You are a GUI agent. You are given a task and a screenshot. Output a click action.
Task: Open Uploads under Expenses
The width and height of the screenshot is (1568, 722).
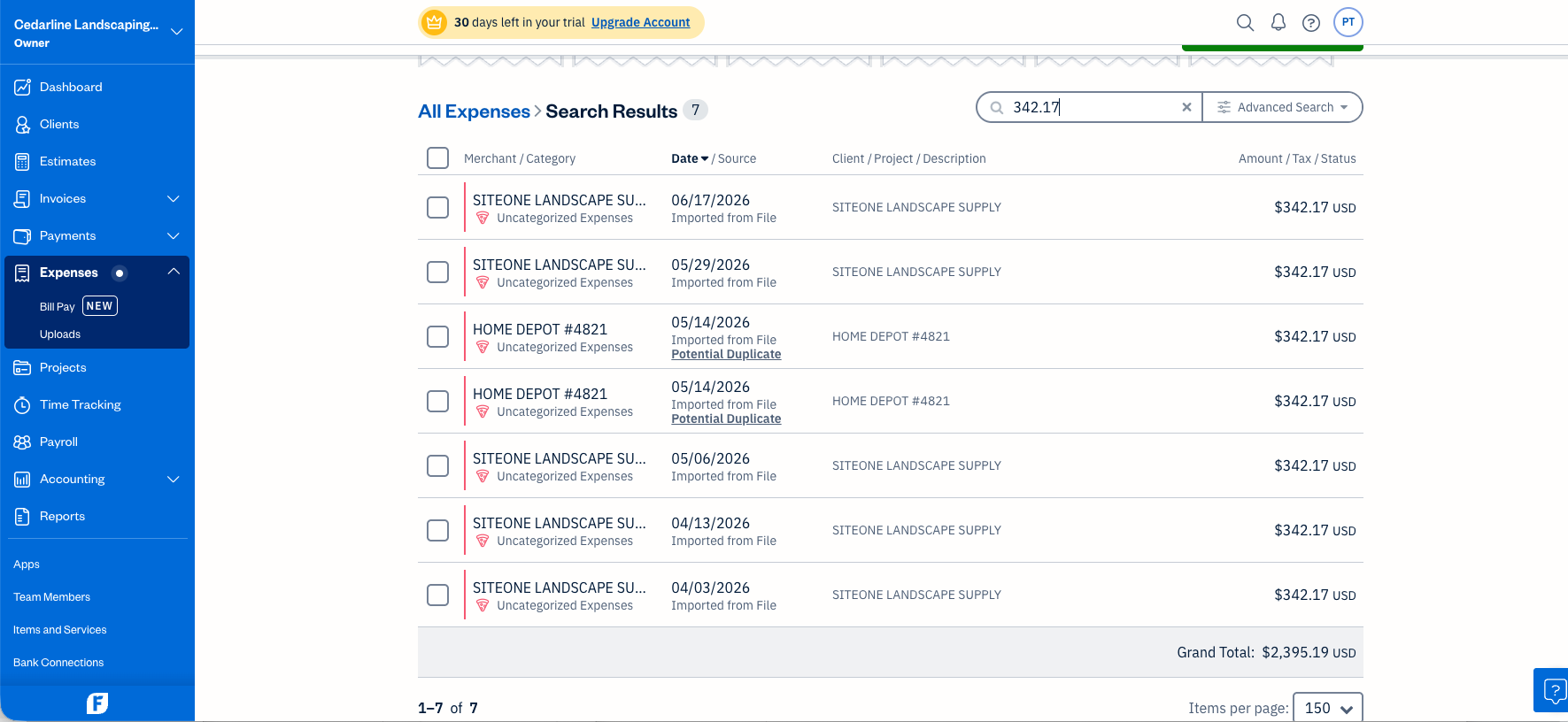(x=60, y=334)
